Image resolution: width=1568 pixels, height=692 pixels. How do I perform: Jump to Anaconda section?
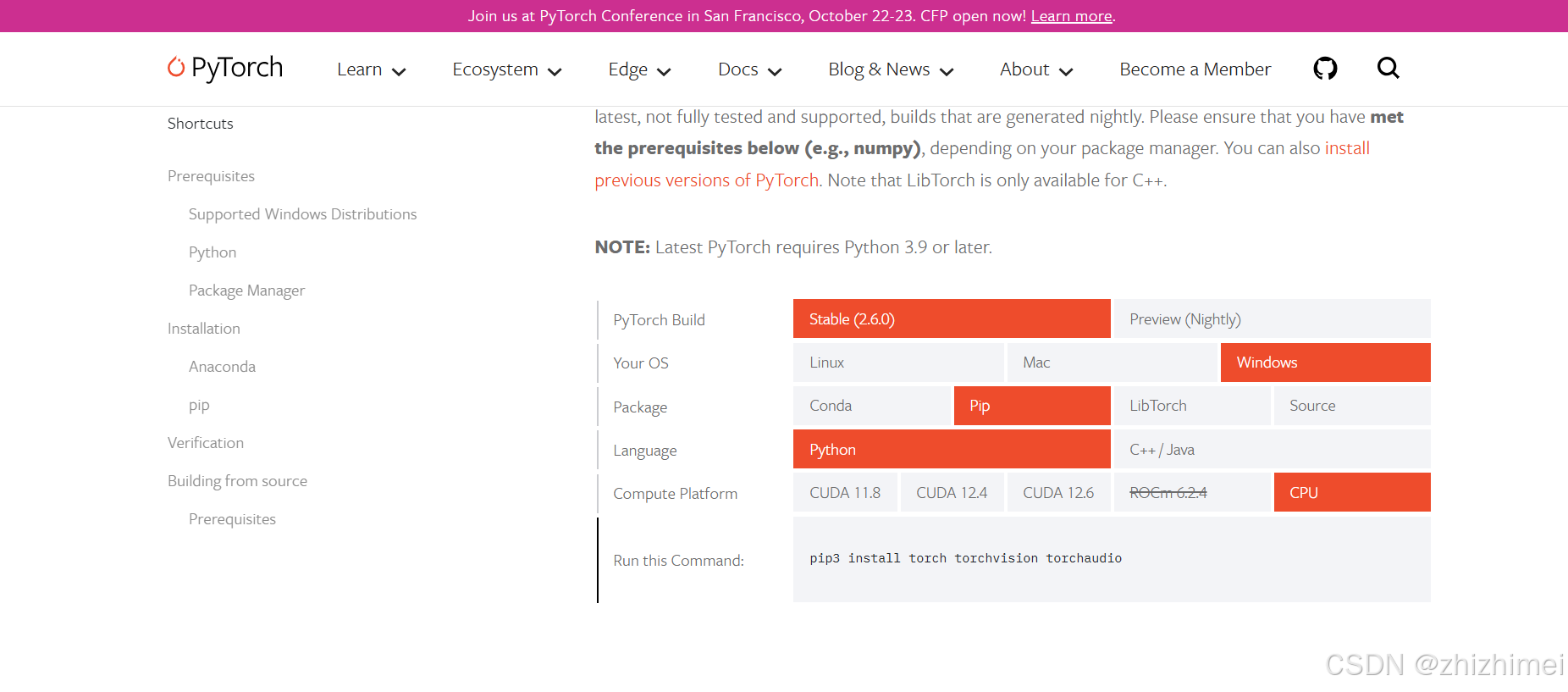point(222,367)
